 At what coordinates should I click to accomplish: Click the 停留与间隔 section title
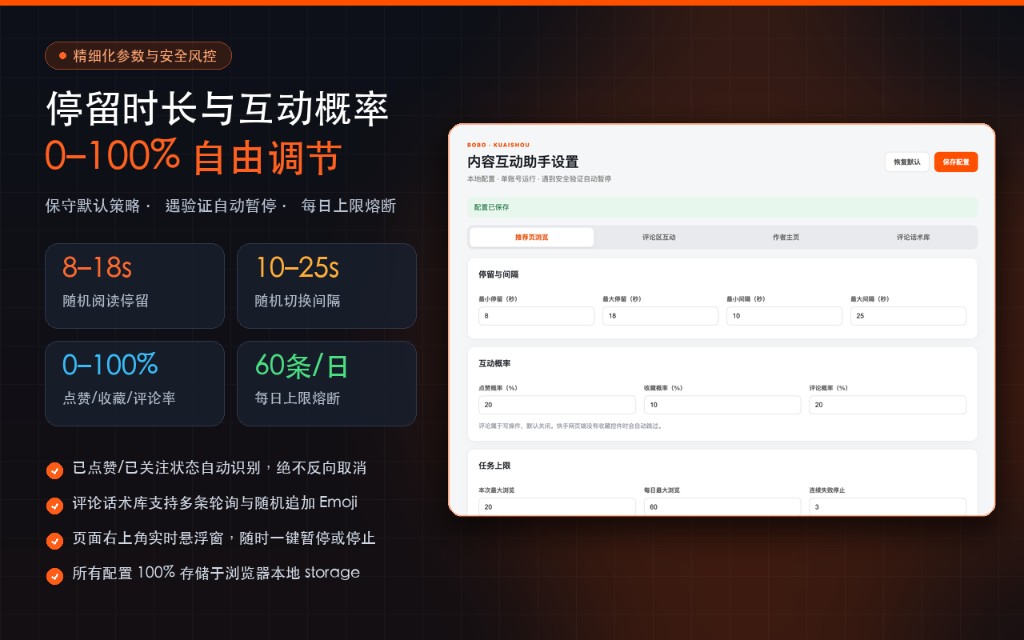pos(498,274)
